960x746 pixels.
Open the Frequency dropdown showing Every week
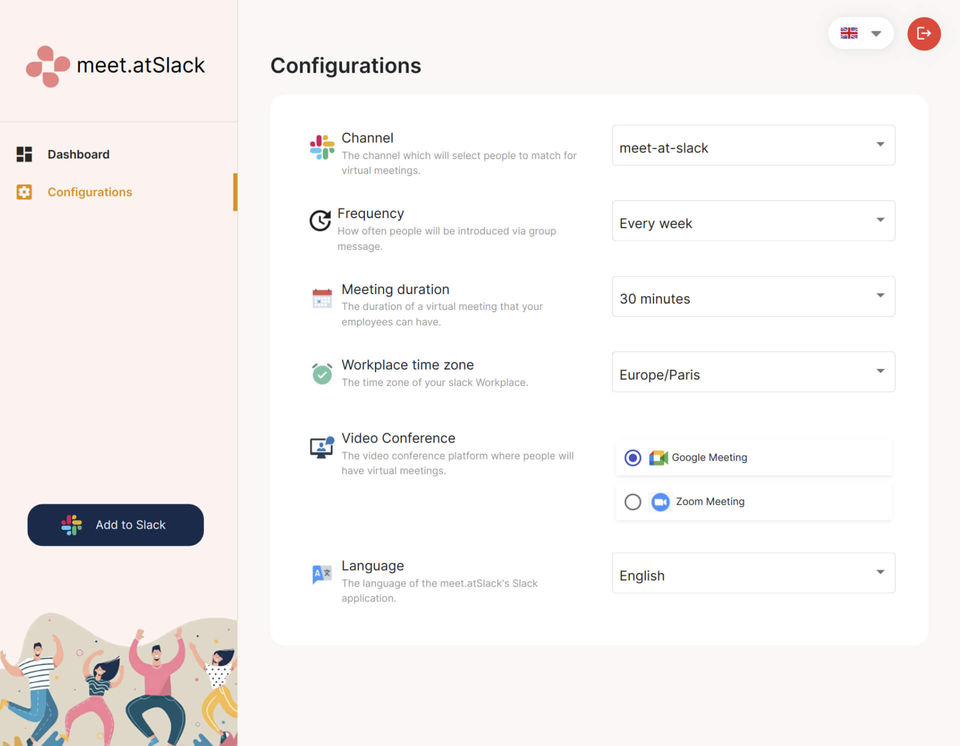pos(754,221)
